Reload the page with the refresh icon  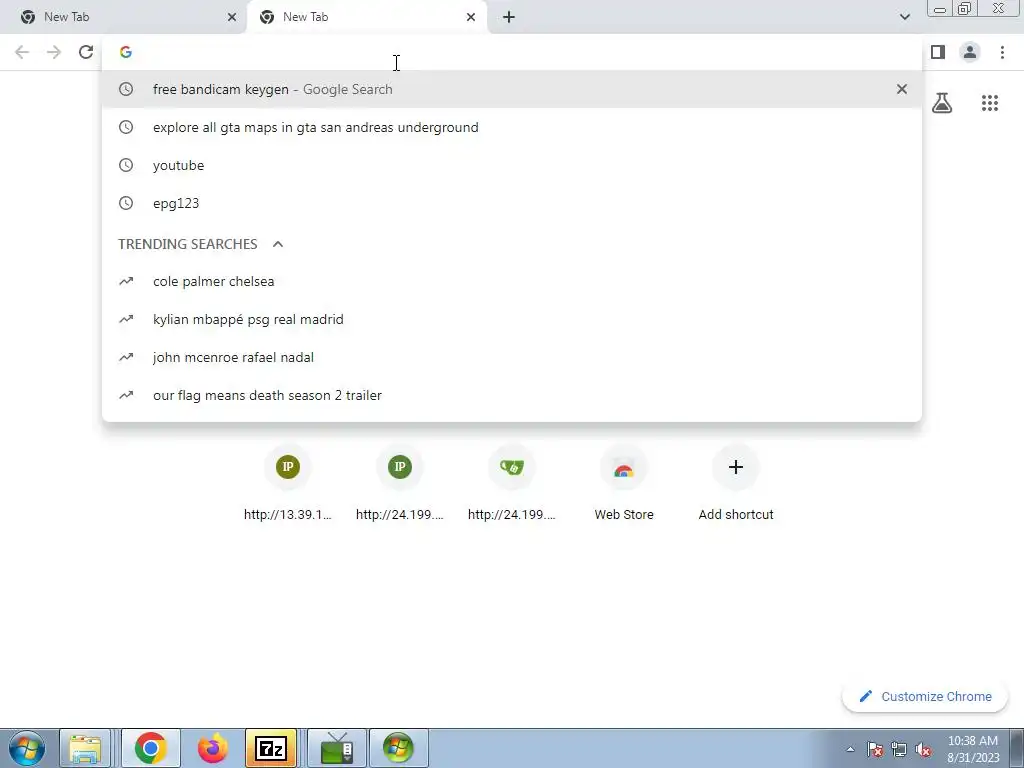pyautogui.click(x=86, y=52)
